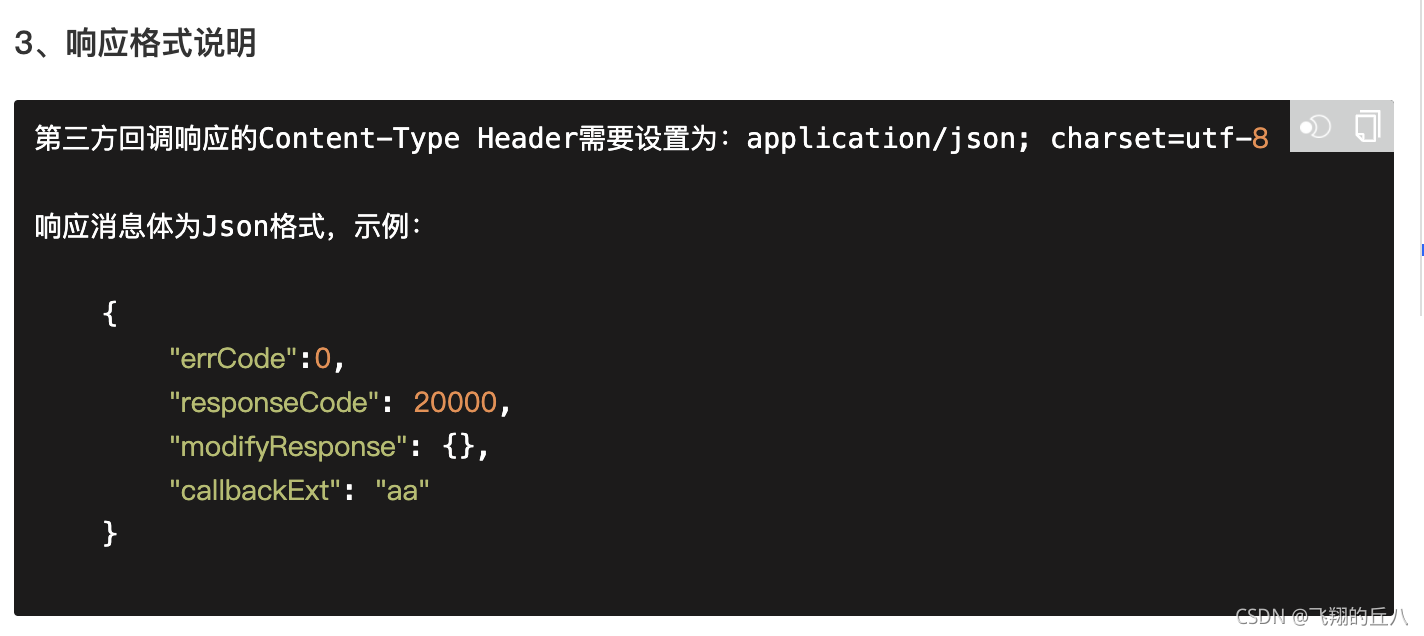Click the closing brace of the JSON example
The width and height of the screenshot is (1424, 636).
110,533
